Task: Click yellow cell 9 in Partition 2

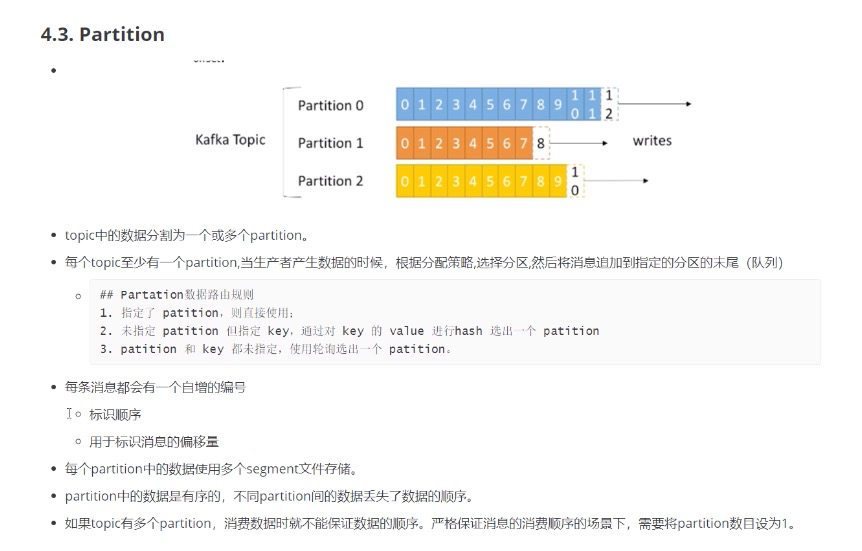Action: [x=557, y=181]
